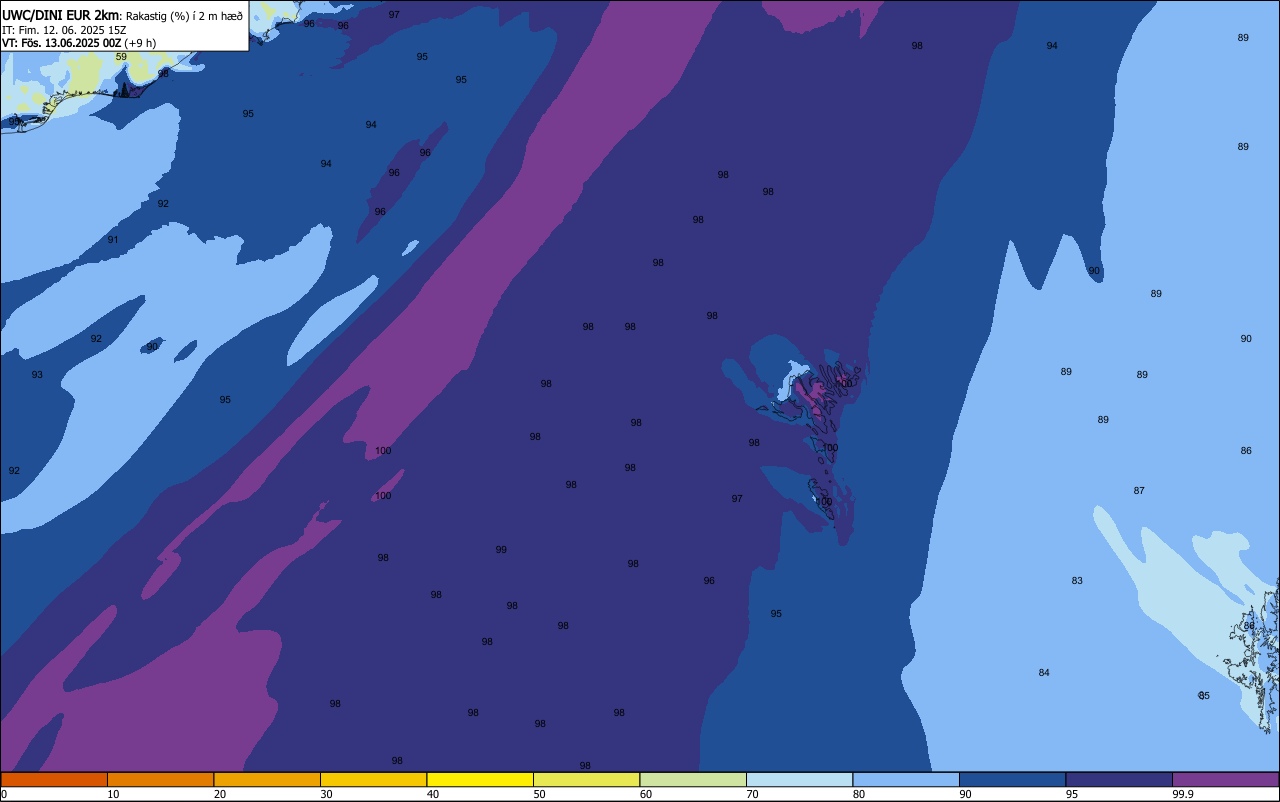Click the map value 59 over land
This screenshot has width=1280, height=802.
121,57
